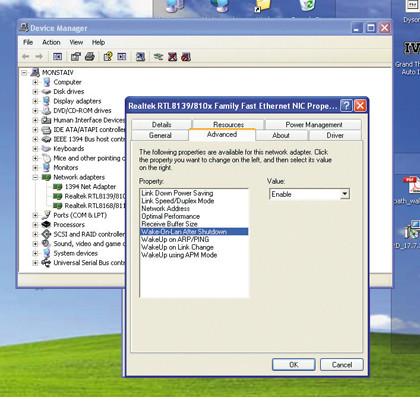Switch to the Power Management tab
Screen dimensions: 420x397
coord(314,124)
